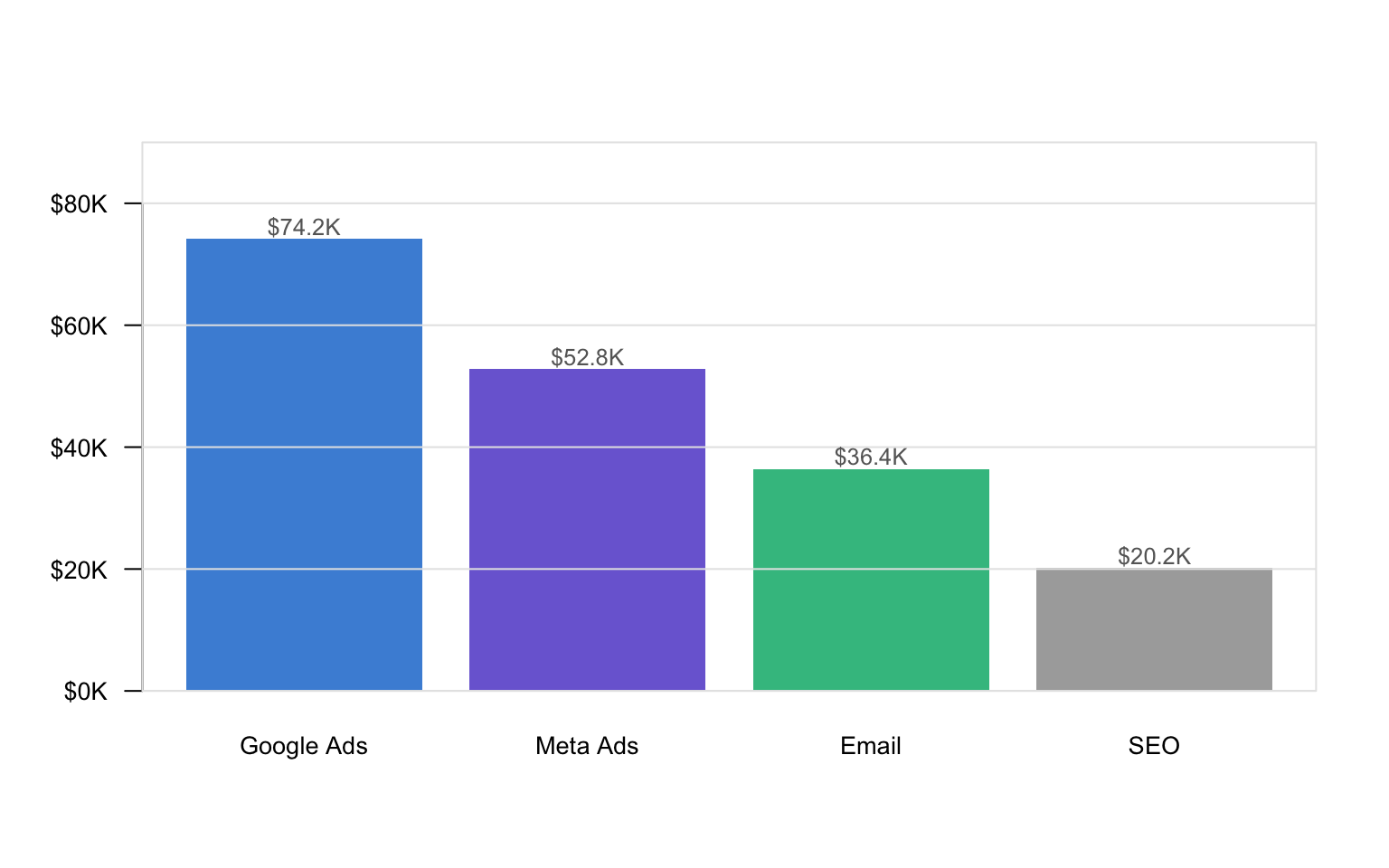The height and width of the screenshot is (868, 1389).
Task: Click the $80K y-axis tick label
Action: [79, 204]
